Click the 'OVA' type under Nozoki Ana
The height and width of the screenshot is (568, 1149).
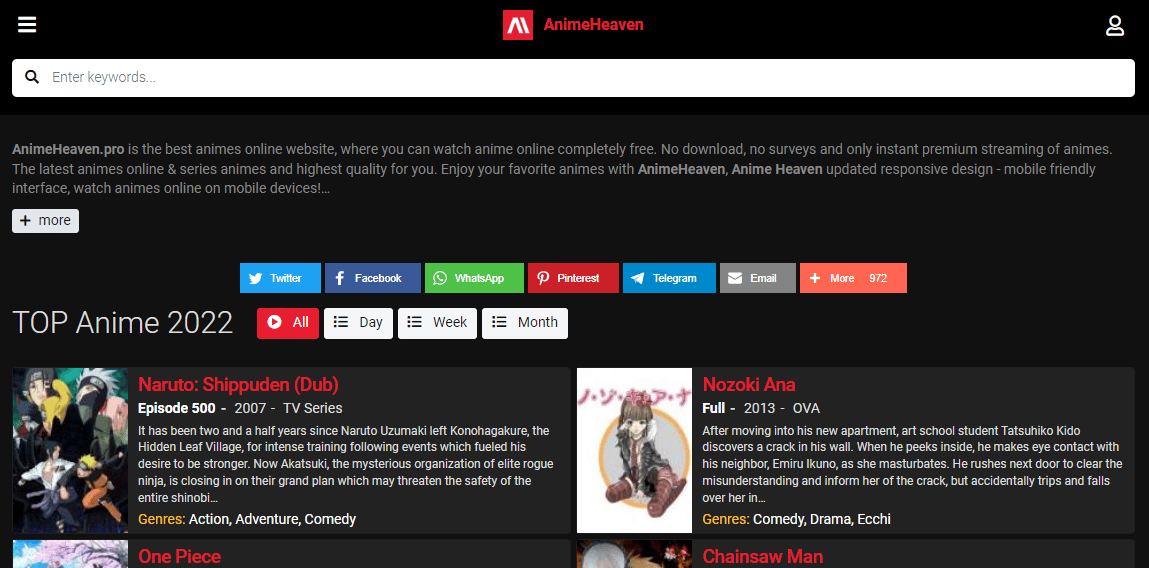click(806, 408)
